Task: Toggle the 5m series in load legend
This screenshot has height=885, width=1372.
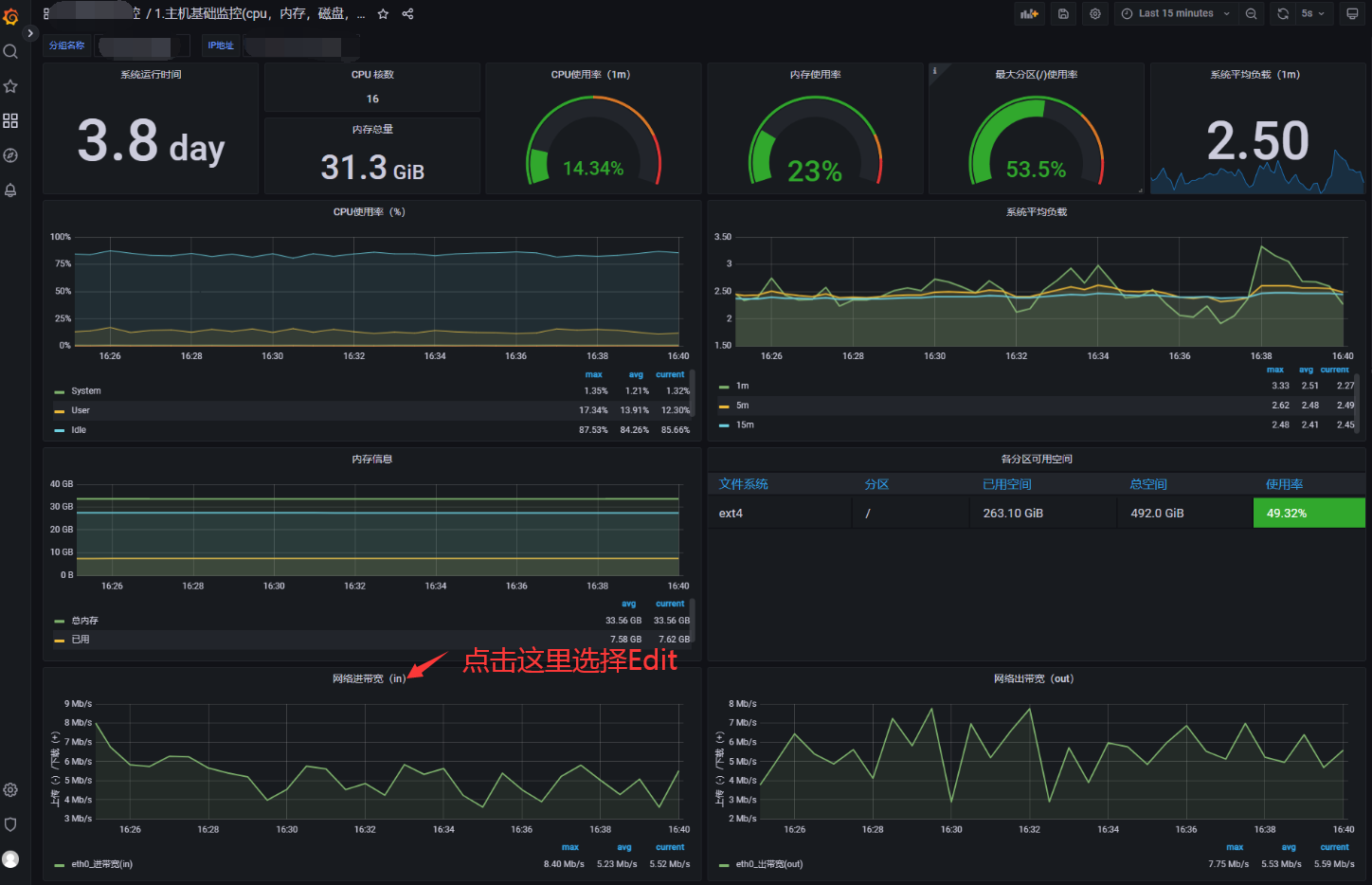Action: click(743, 406)
